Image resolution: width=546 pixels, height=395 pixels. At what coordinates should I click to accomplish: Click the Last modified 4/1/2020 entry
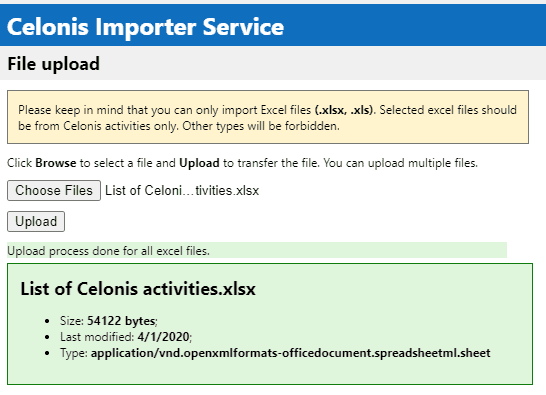[126, 337]
